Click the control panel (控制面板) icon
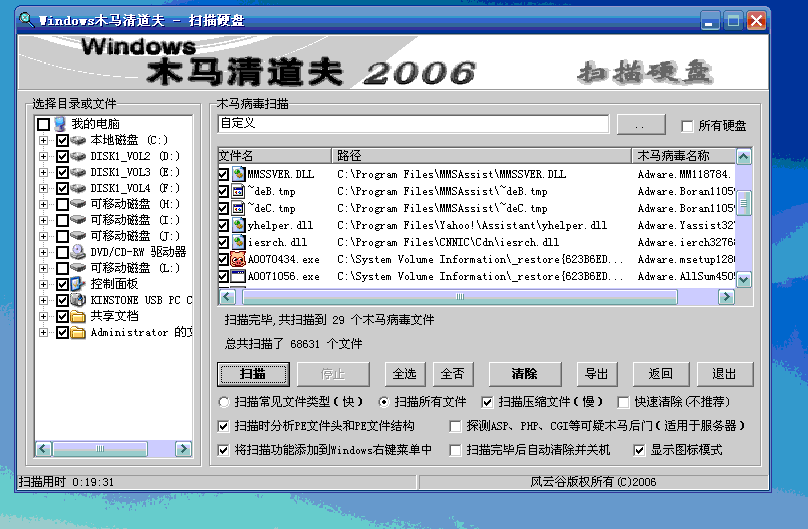The image size is (808, 529). click(x=78, y=284)
